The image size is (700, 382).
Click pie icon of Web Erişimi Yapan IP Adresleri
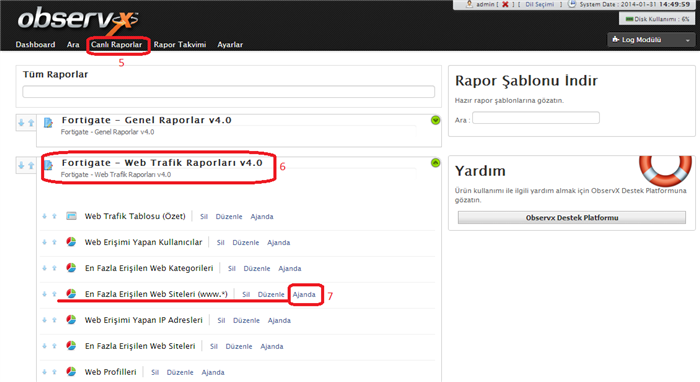[x=71, y=320]
